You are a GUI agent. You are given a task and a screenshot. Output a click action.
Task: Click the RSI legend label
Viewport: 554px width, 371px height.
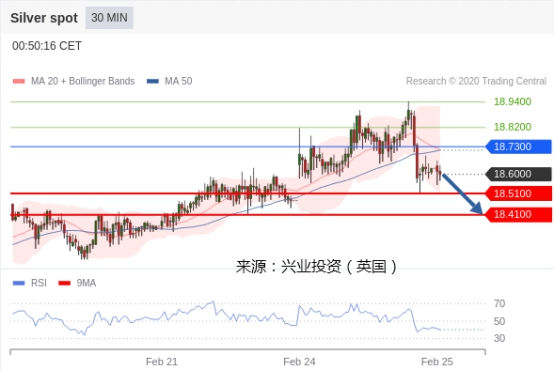point(39,283)
